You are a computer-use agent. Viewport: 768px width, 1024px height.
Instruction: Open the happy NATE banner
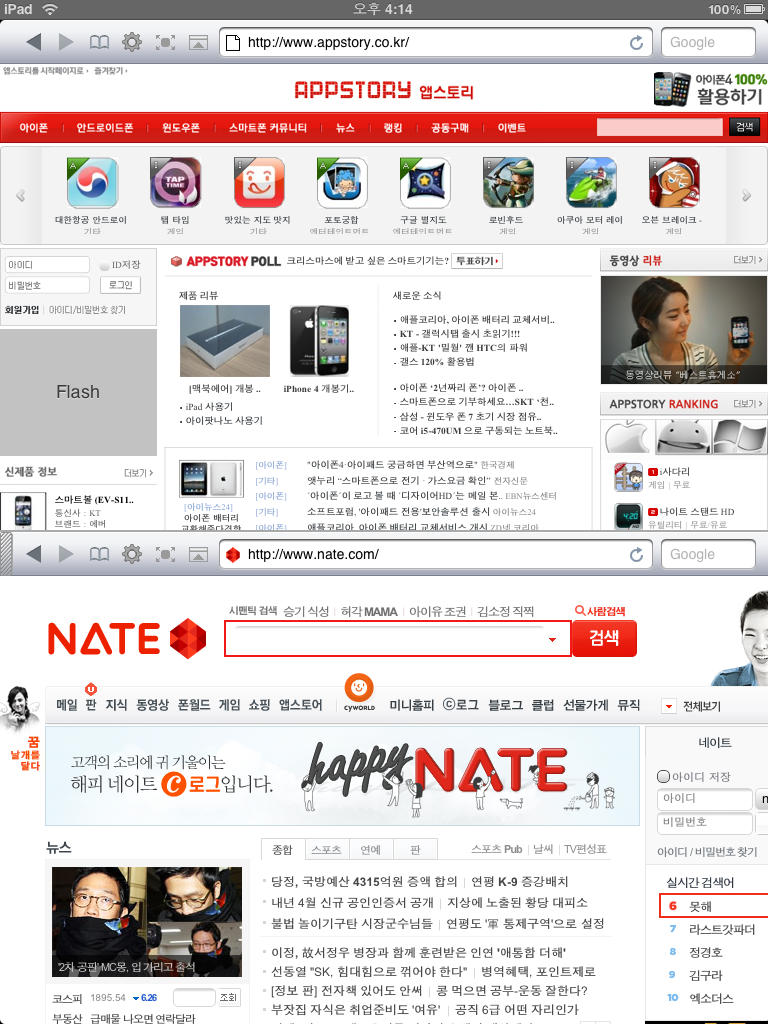342,776
